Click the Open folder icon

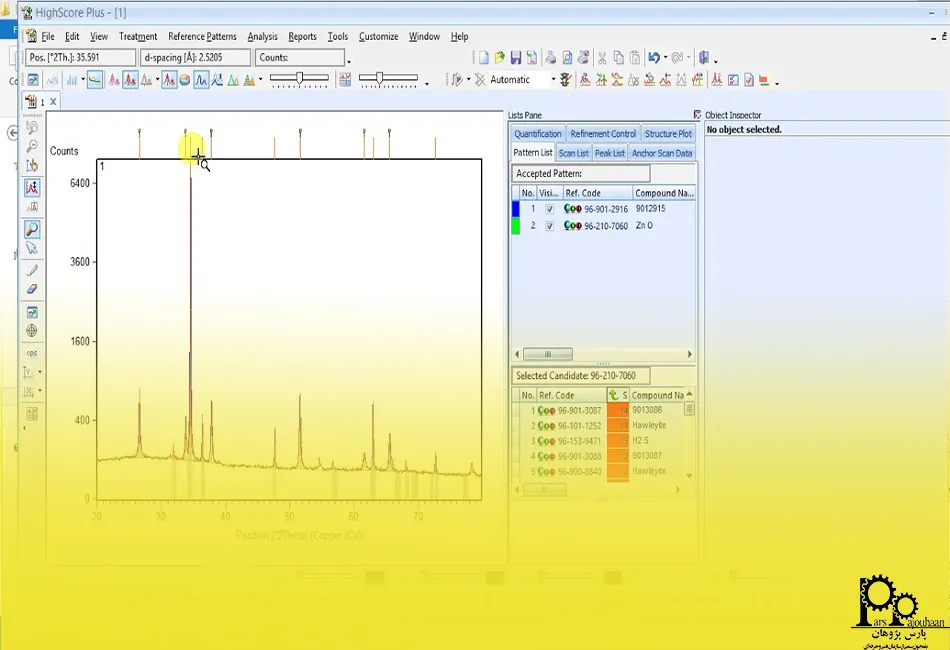500,58
